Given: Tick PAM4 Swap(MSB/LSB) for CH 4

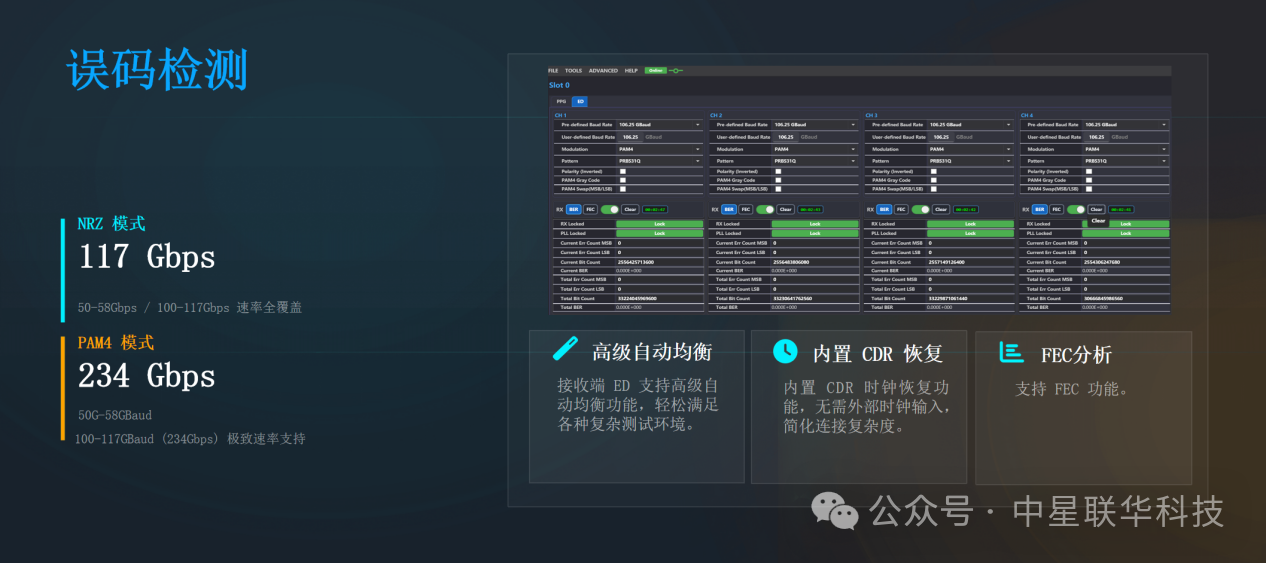Looking at the screenshot, I should pos(1089,188).
